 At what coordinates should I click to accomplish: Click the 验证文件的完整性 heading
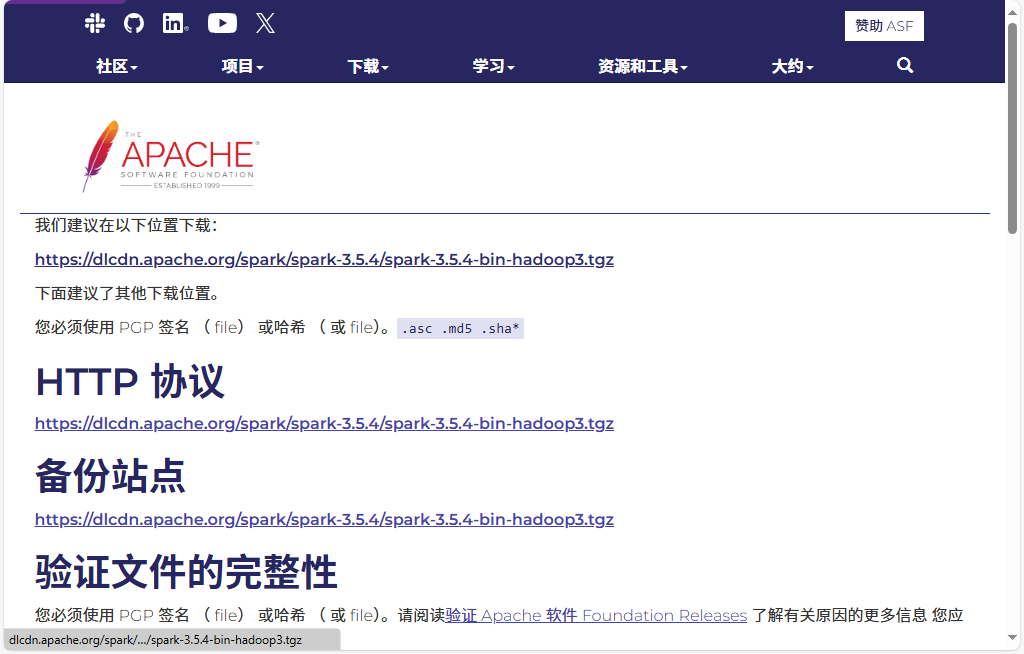click(186, 572)
